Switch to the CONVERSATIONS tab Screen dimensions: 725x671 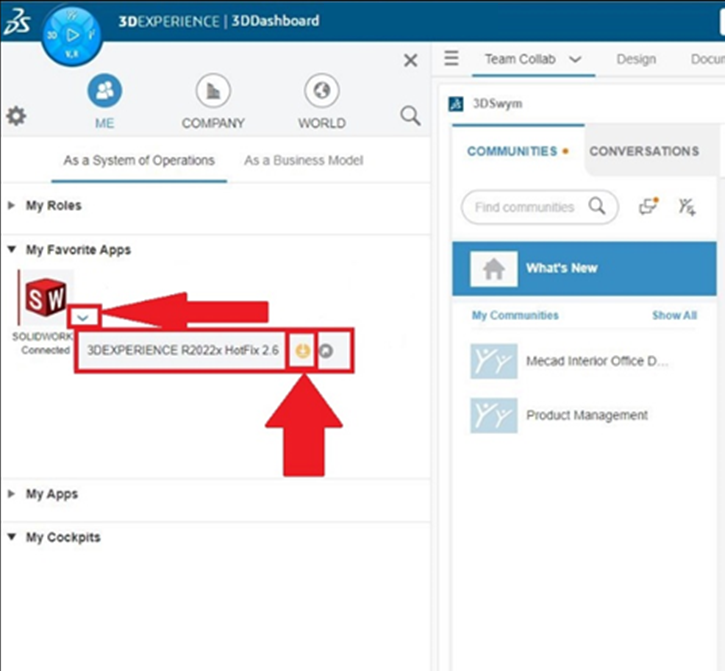pyautogui.click(x=644, y=152)
